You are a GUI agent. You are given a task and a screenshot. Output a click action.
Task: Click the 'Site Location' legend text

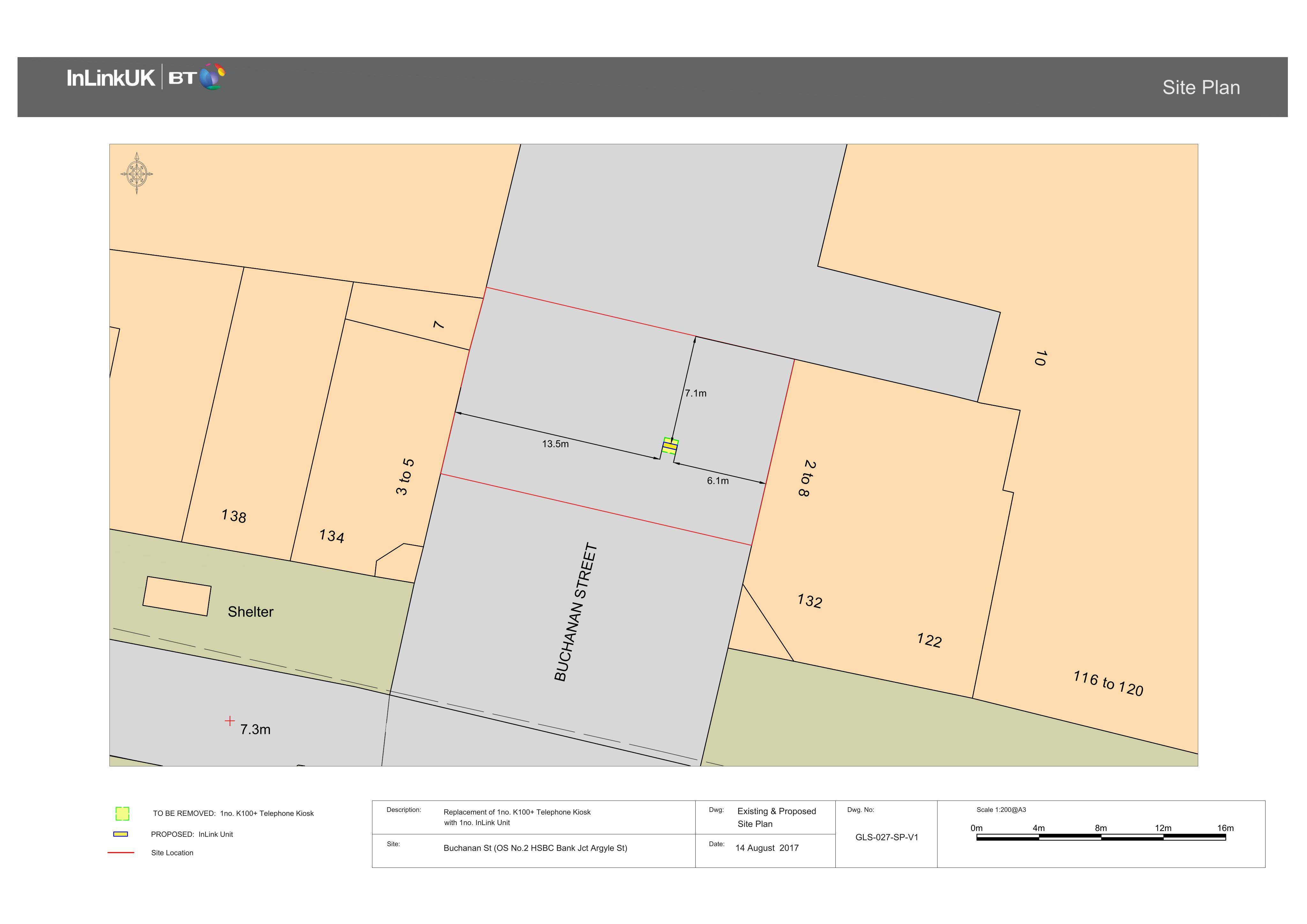click(x=172, y=853)
